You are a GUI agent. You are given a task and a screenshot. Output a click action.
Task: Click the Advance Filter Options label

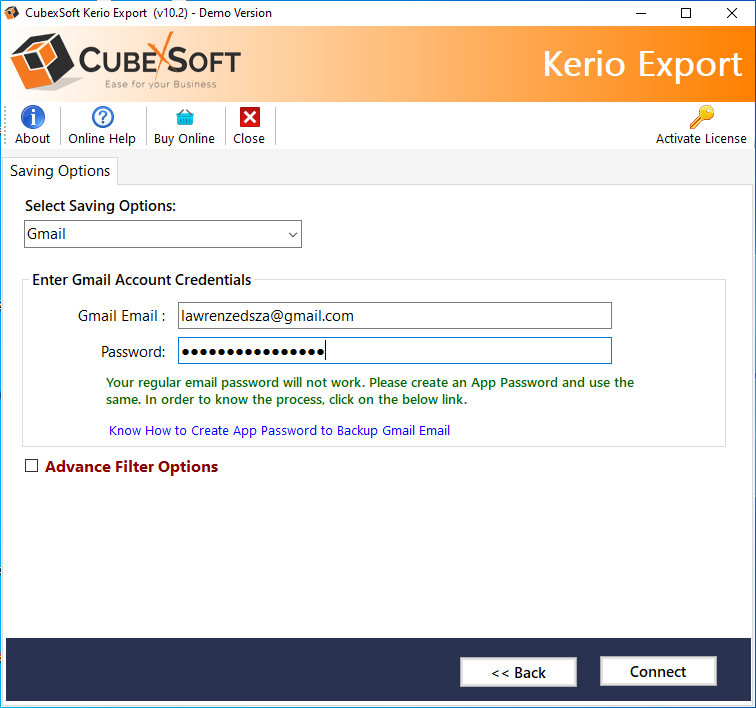tap(132, 466)
